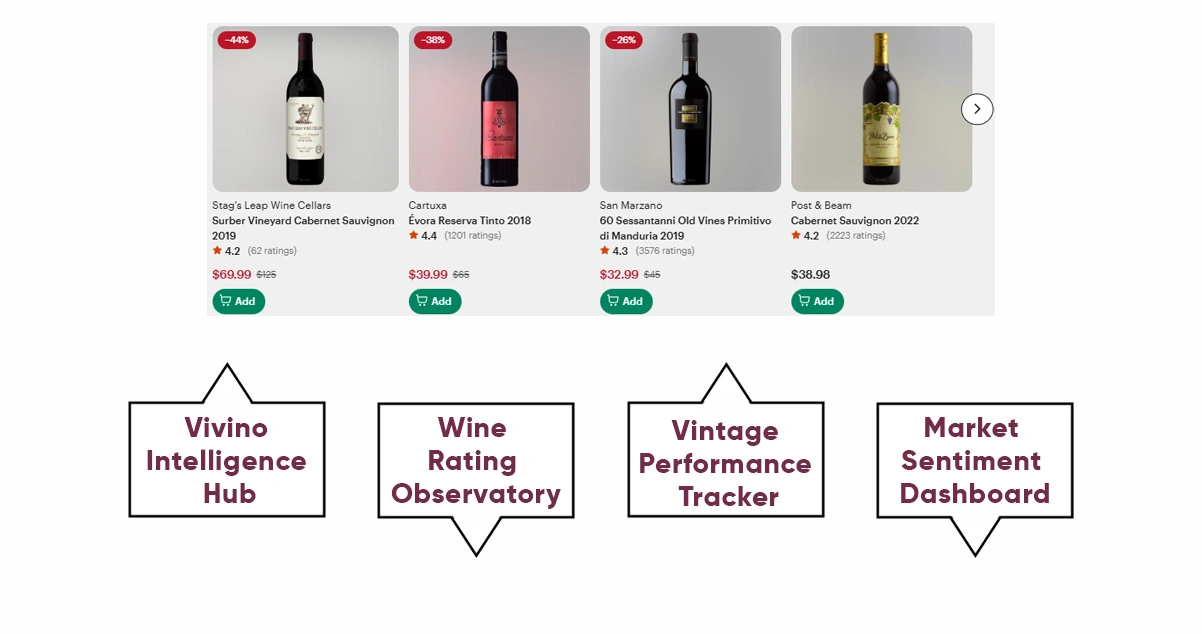The width and height of the screenshot is (1202, 634).
Task: Click the -26% discount badge
Action: coord(624,40)
